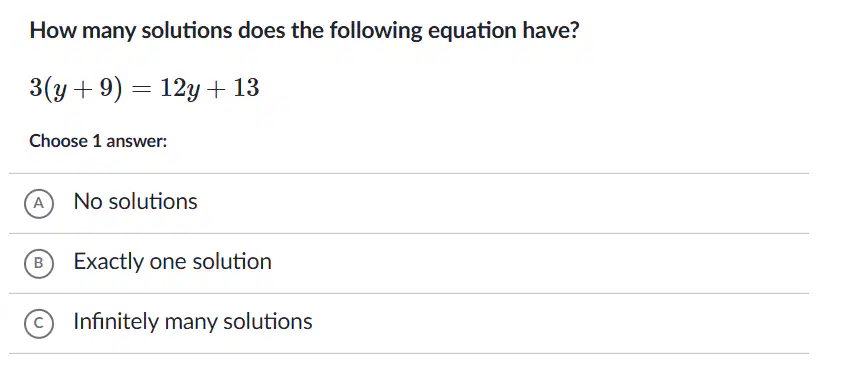849x367 pixels.
Task: Click the '3(y + 9)' left side expression
Action: pyautogui.click(x=76, y=88)
